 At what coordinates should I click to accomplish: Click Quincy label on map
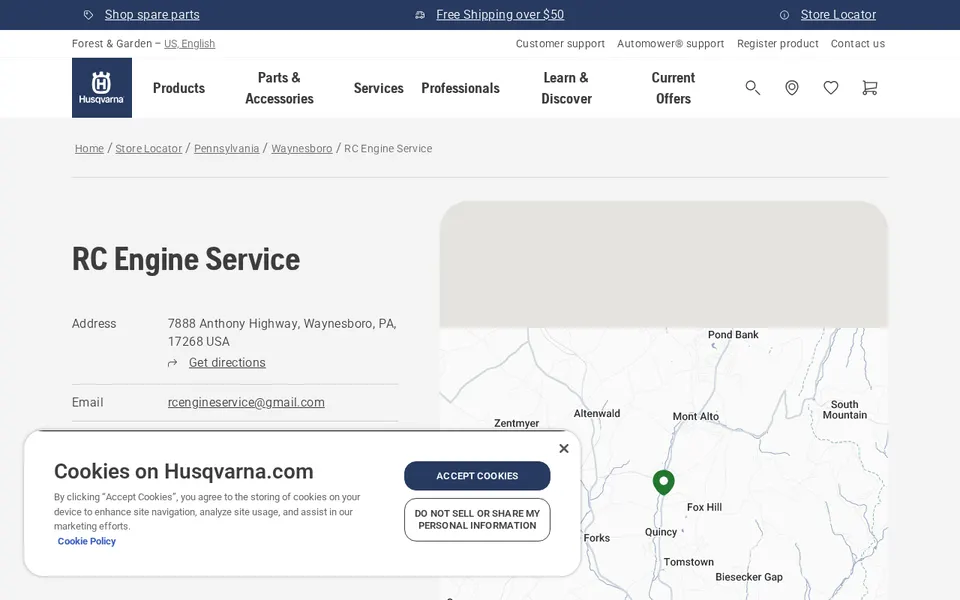661,532
